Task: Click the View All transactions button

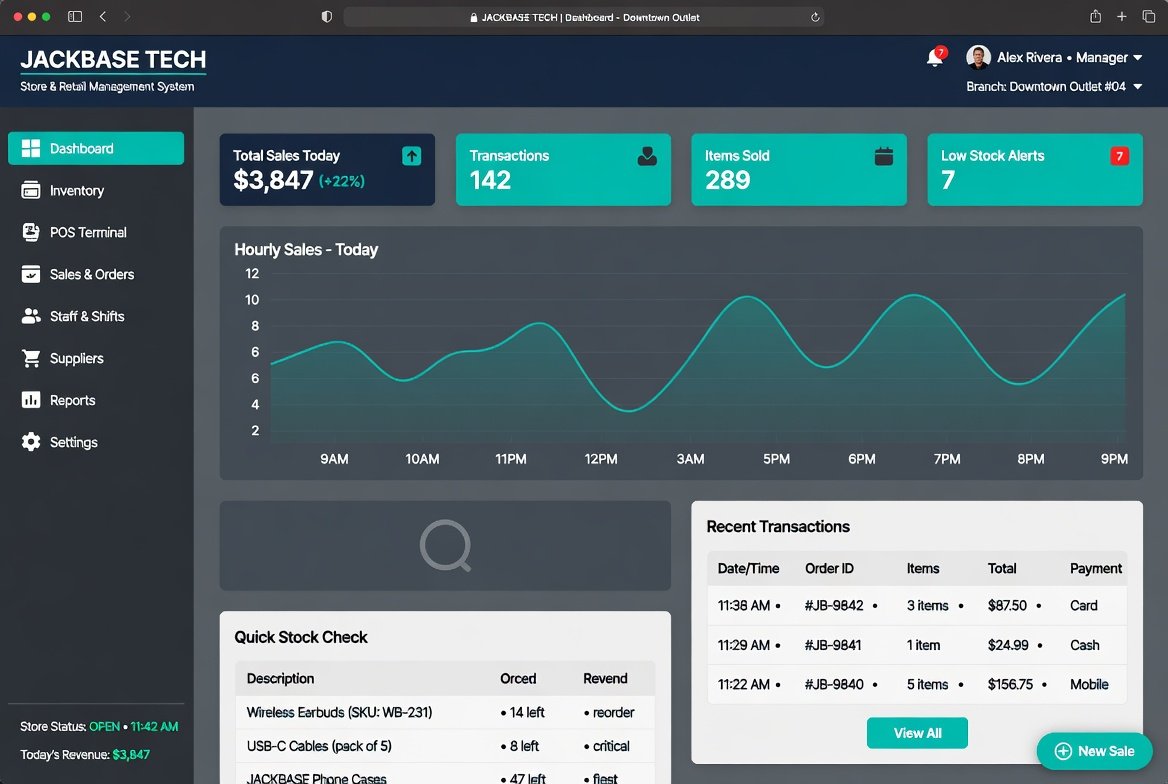Action: pos(917,733)
